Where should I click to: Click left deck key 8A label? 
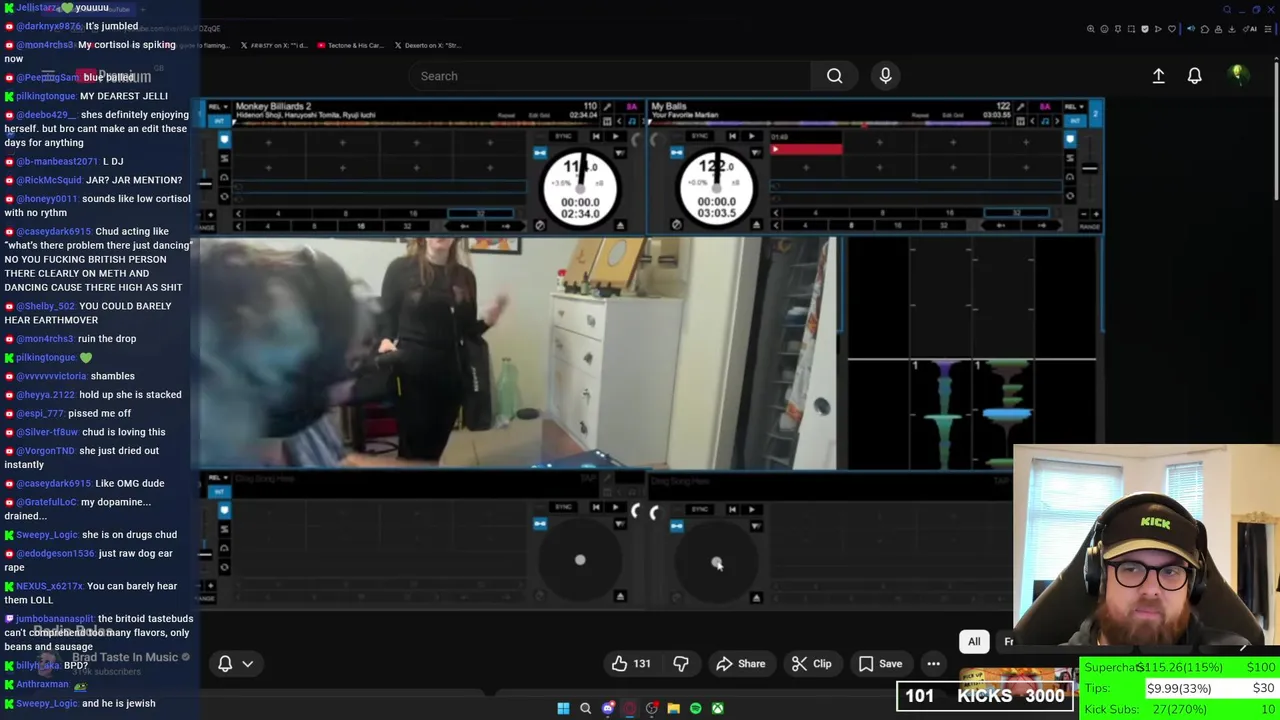(631, 107)
